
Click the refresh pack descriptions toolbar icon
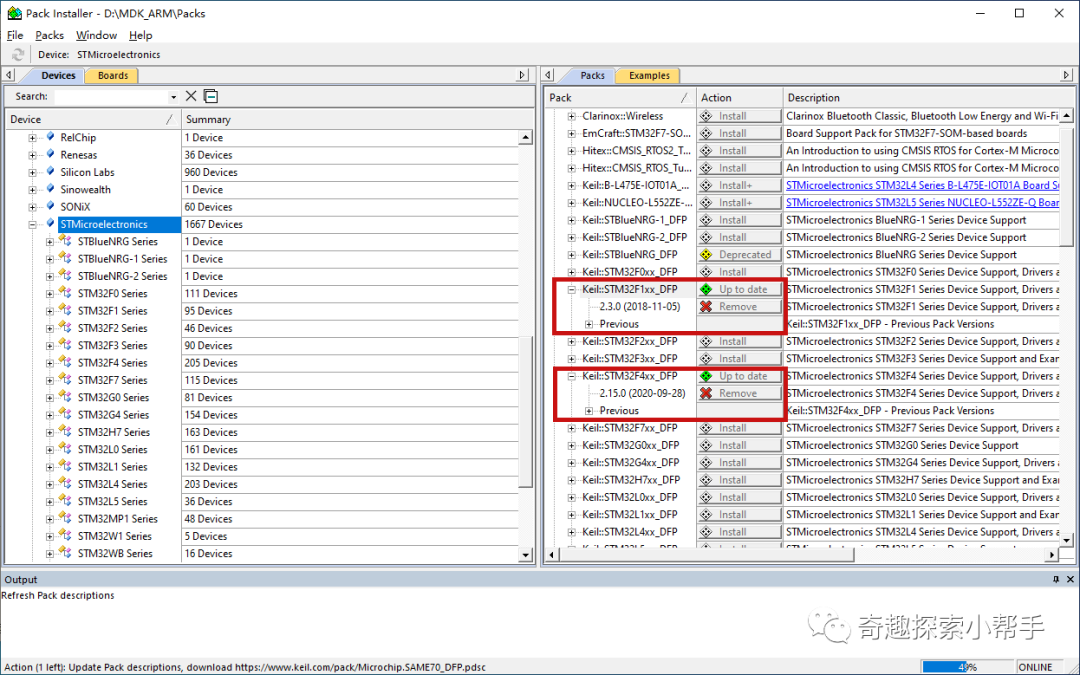click(x=18, y=54)
